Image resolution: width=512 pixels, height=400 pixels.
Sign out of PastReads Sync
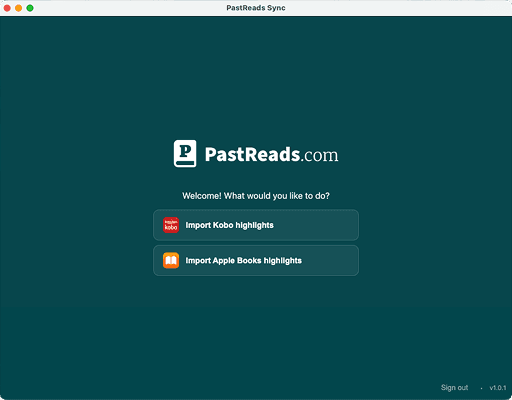(x=454, y=387)
